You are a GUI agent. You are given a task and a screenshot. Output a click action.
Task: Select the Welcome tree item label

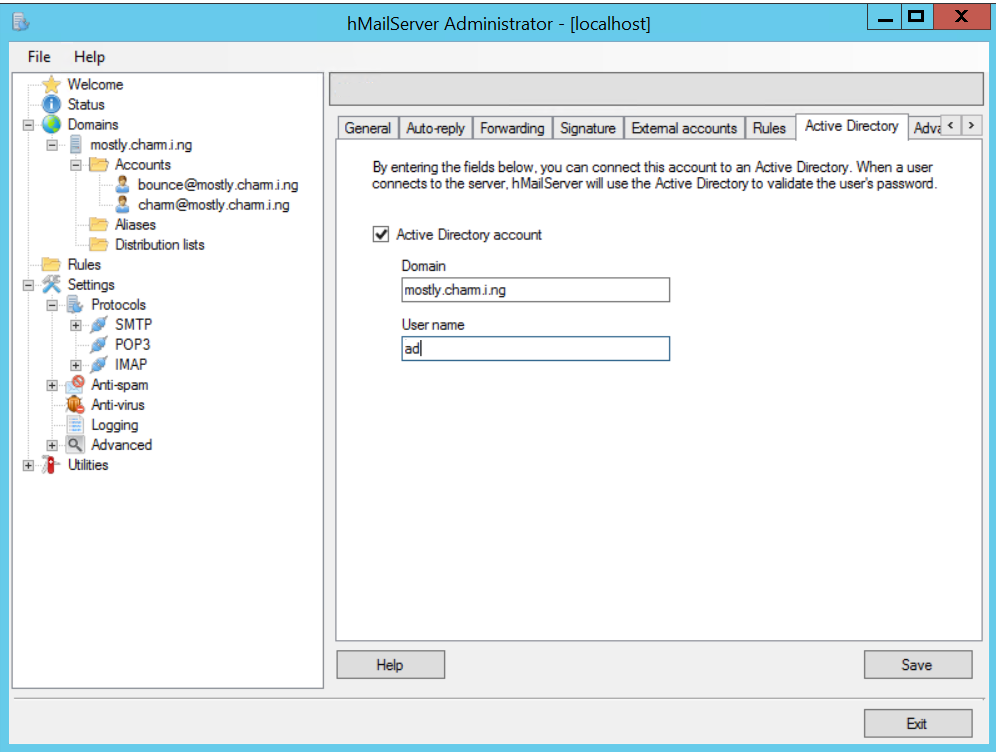(x=95, y=84)
